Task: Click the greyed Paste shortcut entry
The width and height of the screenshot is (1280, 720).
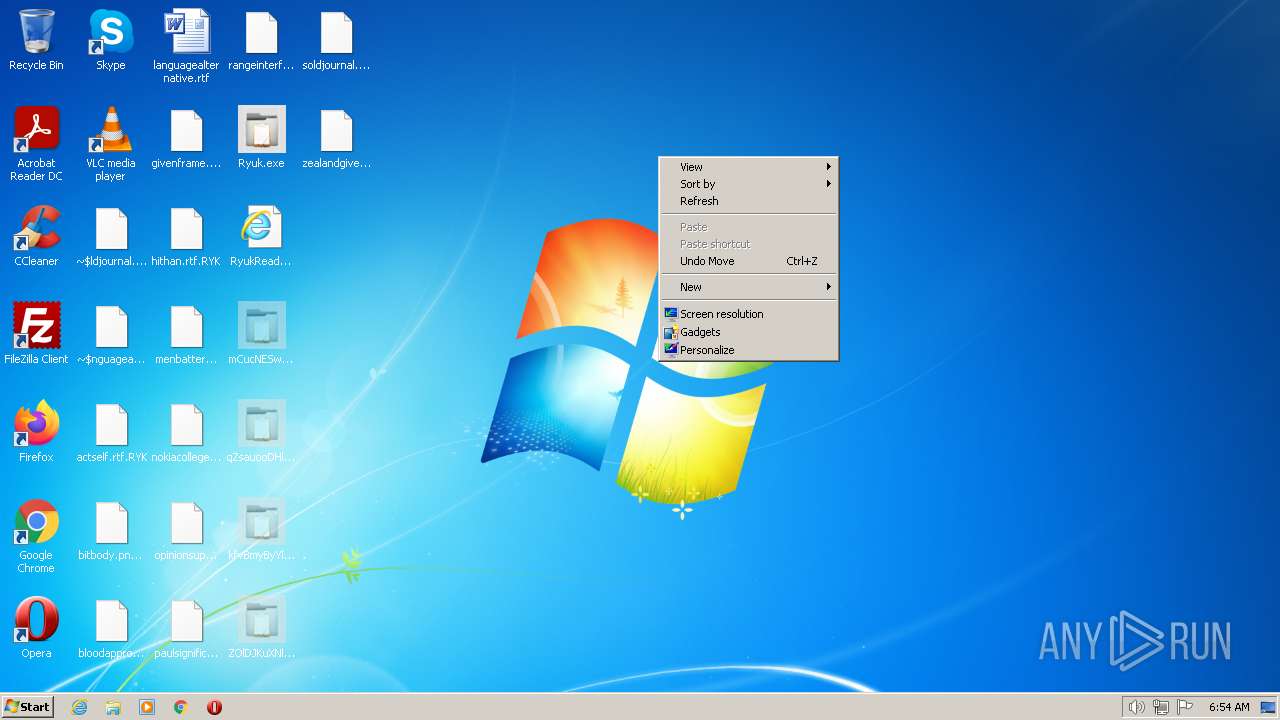Action: pos(748,244)
